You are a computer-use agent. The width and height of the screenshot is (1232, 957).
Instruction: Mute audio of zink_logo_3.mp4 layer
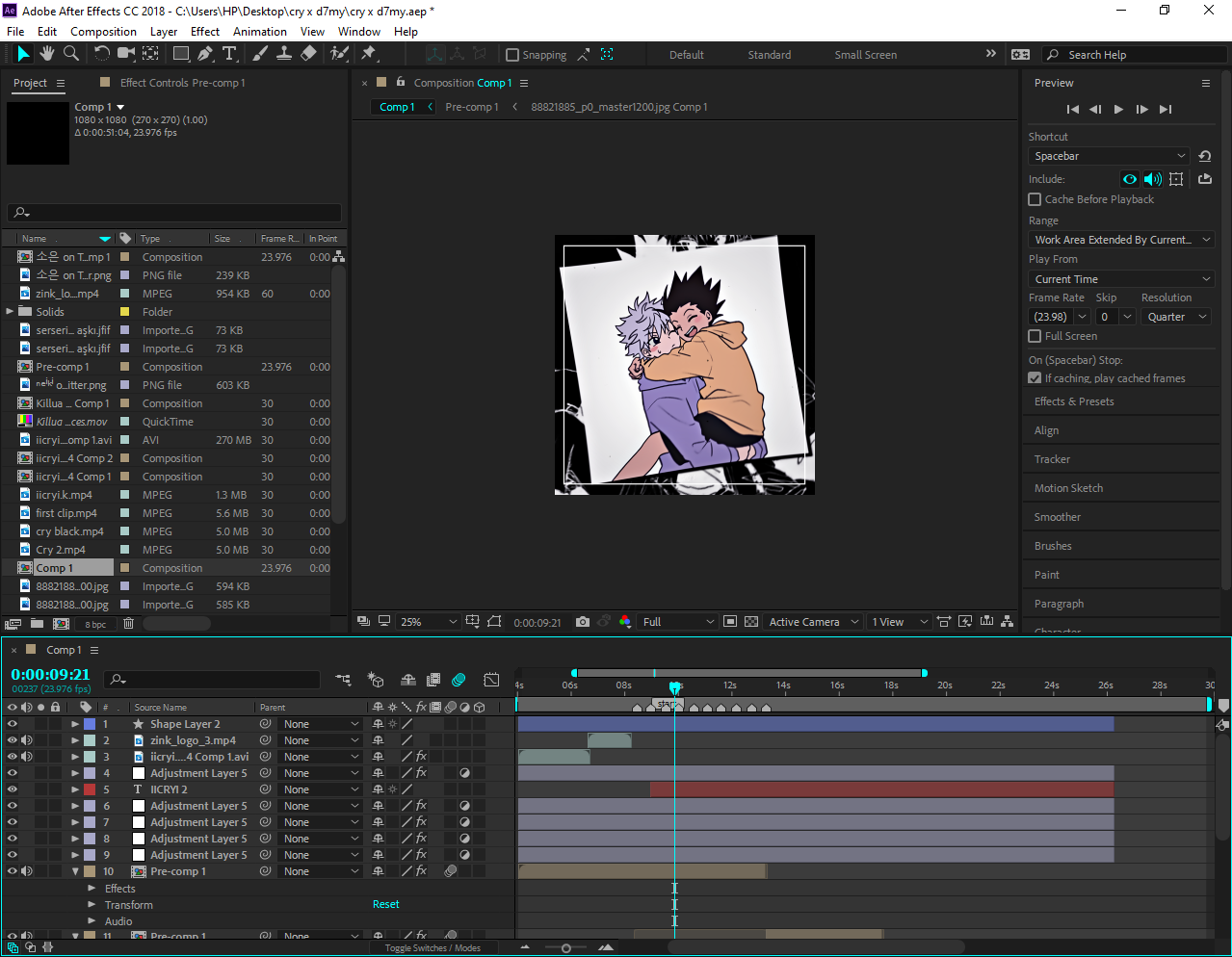(x=27, y=740)
